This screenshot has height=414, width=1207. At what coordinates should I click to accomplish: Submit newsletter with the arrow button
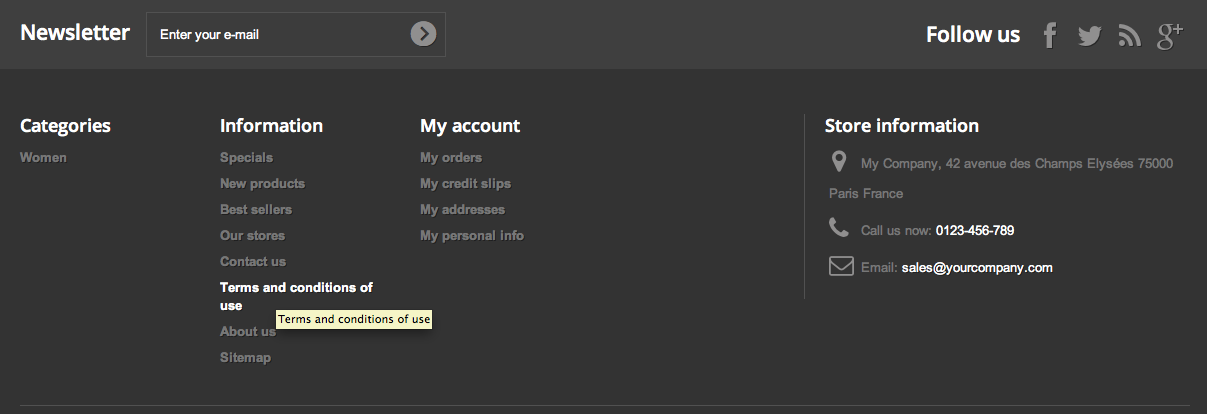[423, 34]
